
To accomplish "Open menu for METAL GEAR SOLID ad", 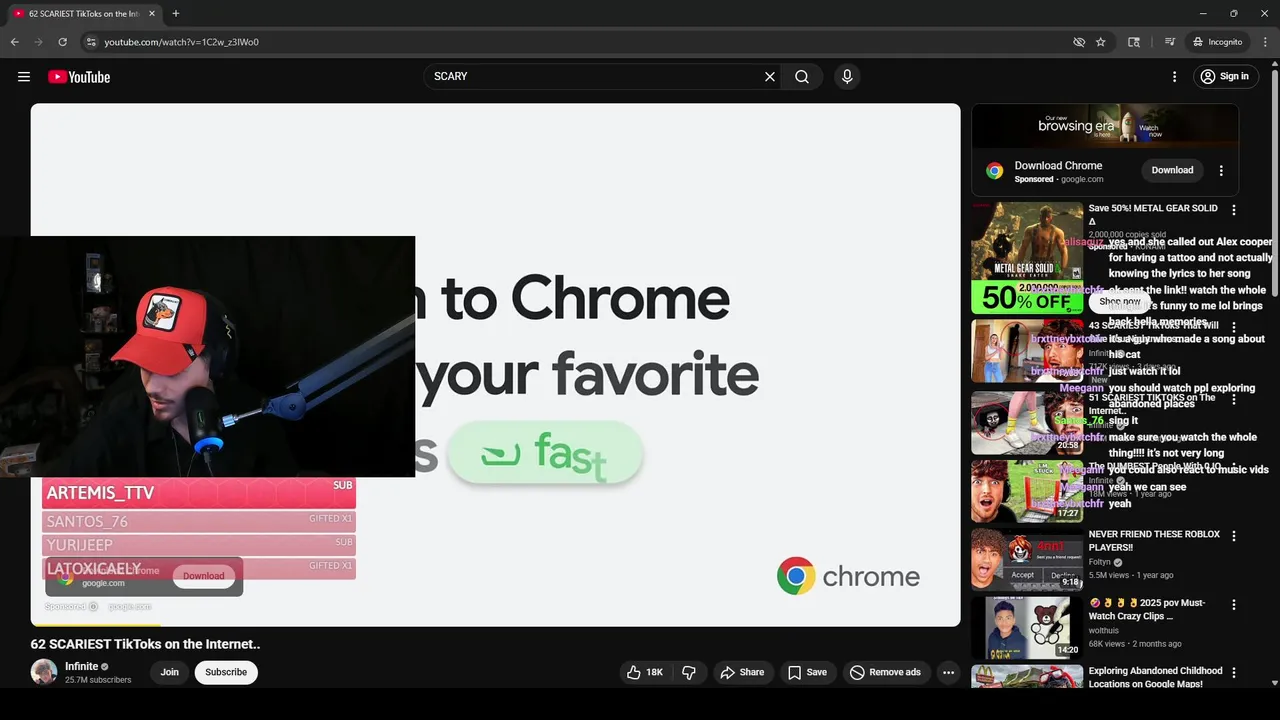I will 1234,210.
